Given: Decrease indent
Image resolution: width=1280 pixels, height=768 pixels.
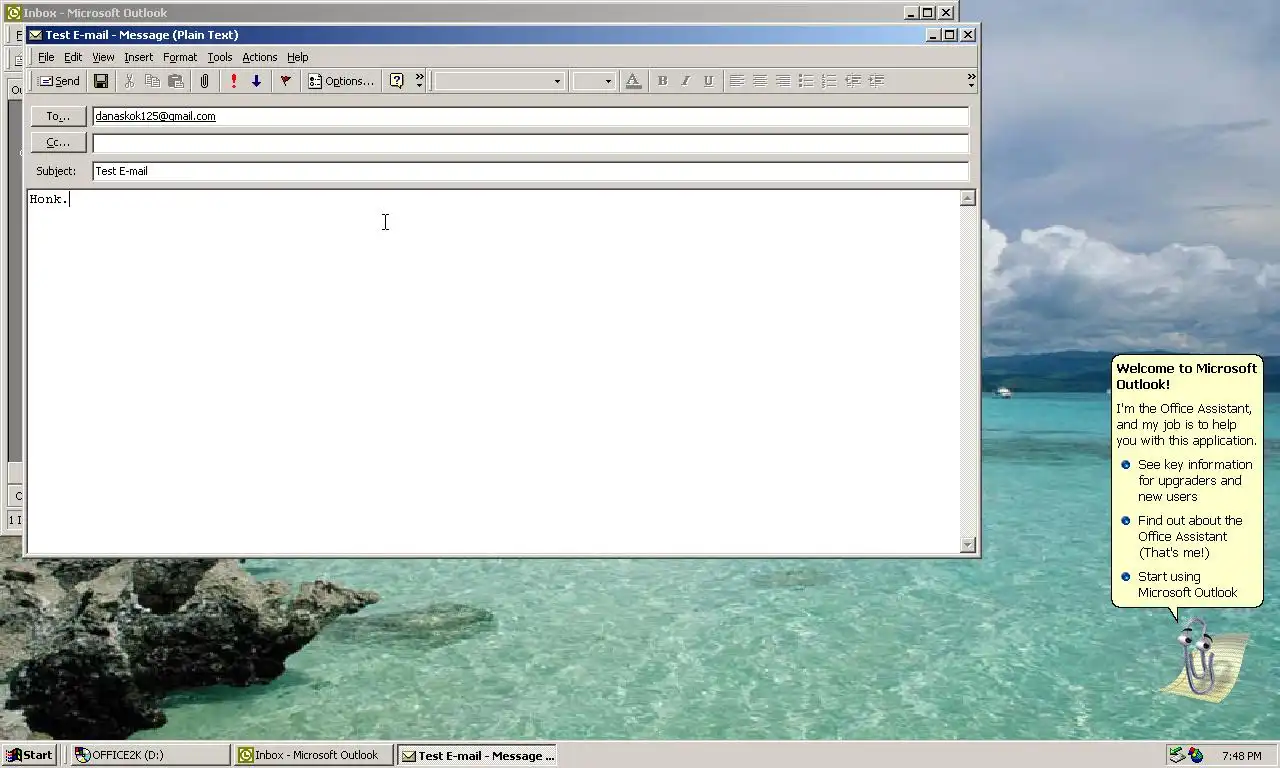Looking at the screenshot, I should [853, 81].
